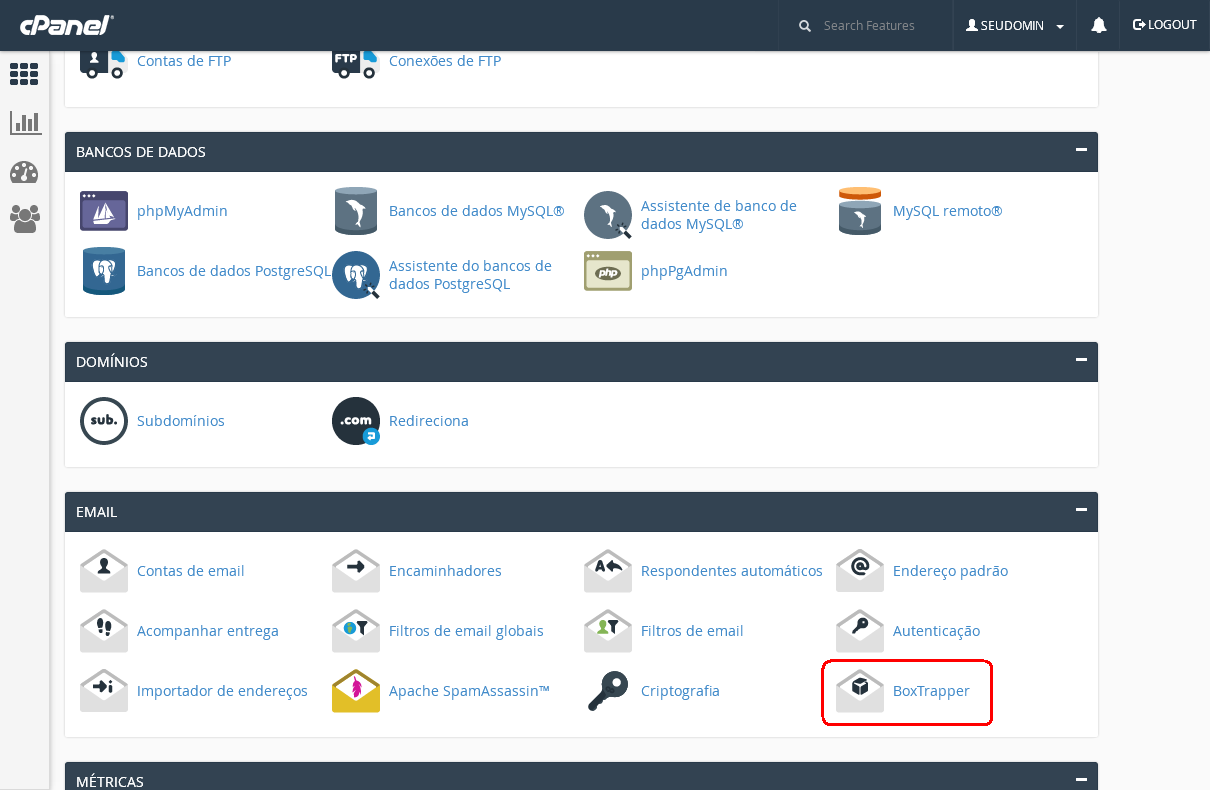Viewport: 1210px width, 790px height.
Task: Click the Redireciona .com icon
Action: pyautogui.click(x=356, y=421)
